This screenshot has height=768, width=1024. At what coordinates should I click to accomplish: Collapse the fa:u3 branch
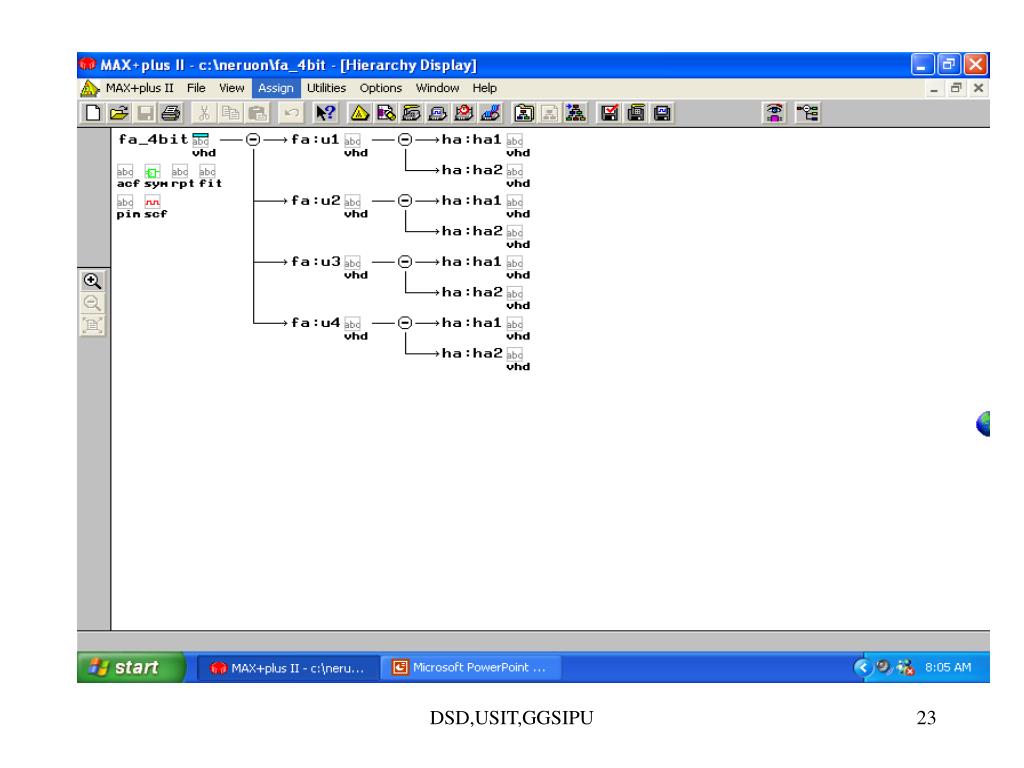pyautogui.click(x=405, y=262)
